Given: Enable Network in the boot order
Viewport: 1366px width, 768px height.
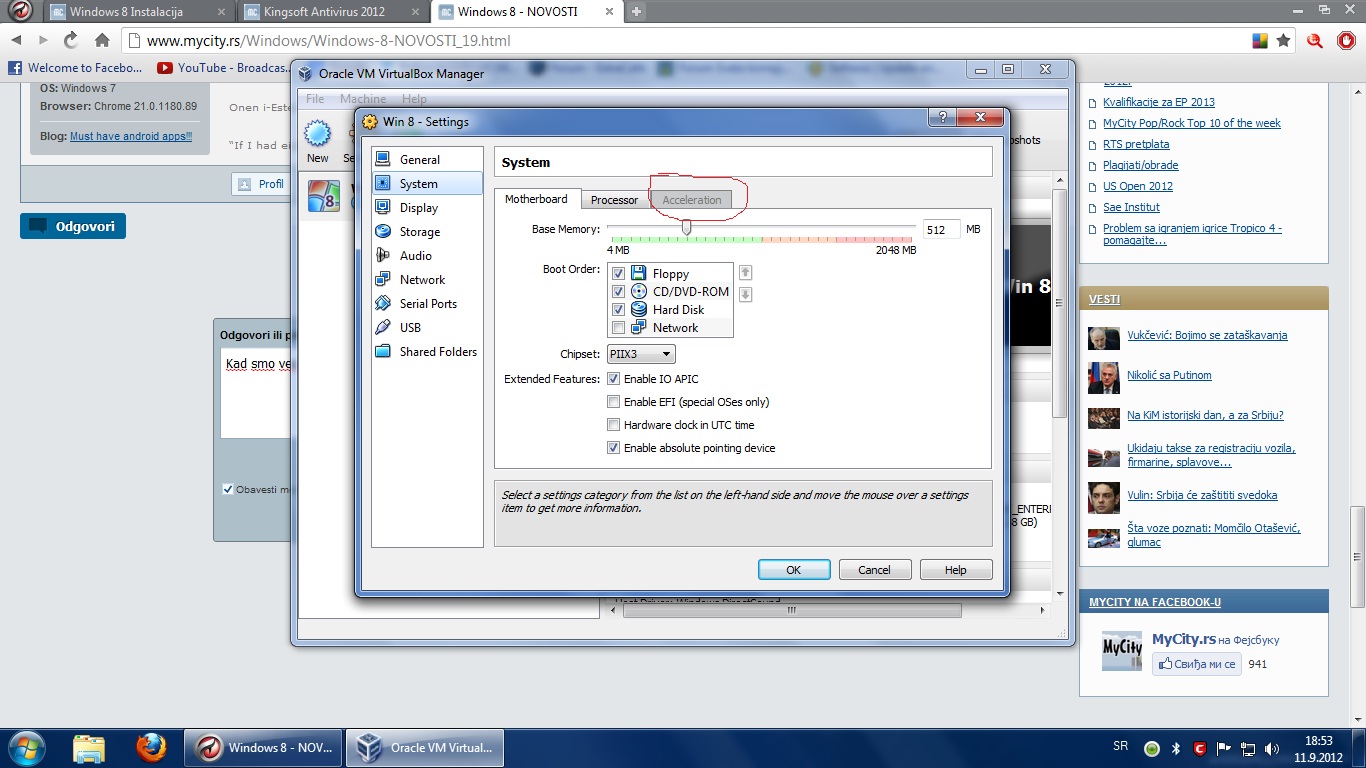Looking at the screenshot, I should tap(618, 328).
